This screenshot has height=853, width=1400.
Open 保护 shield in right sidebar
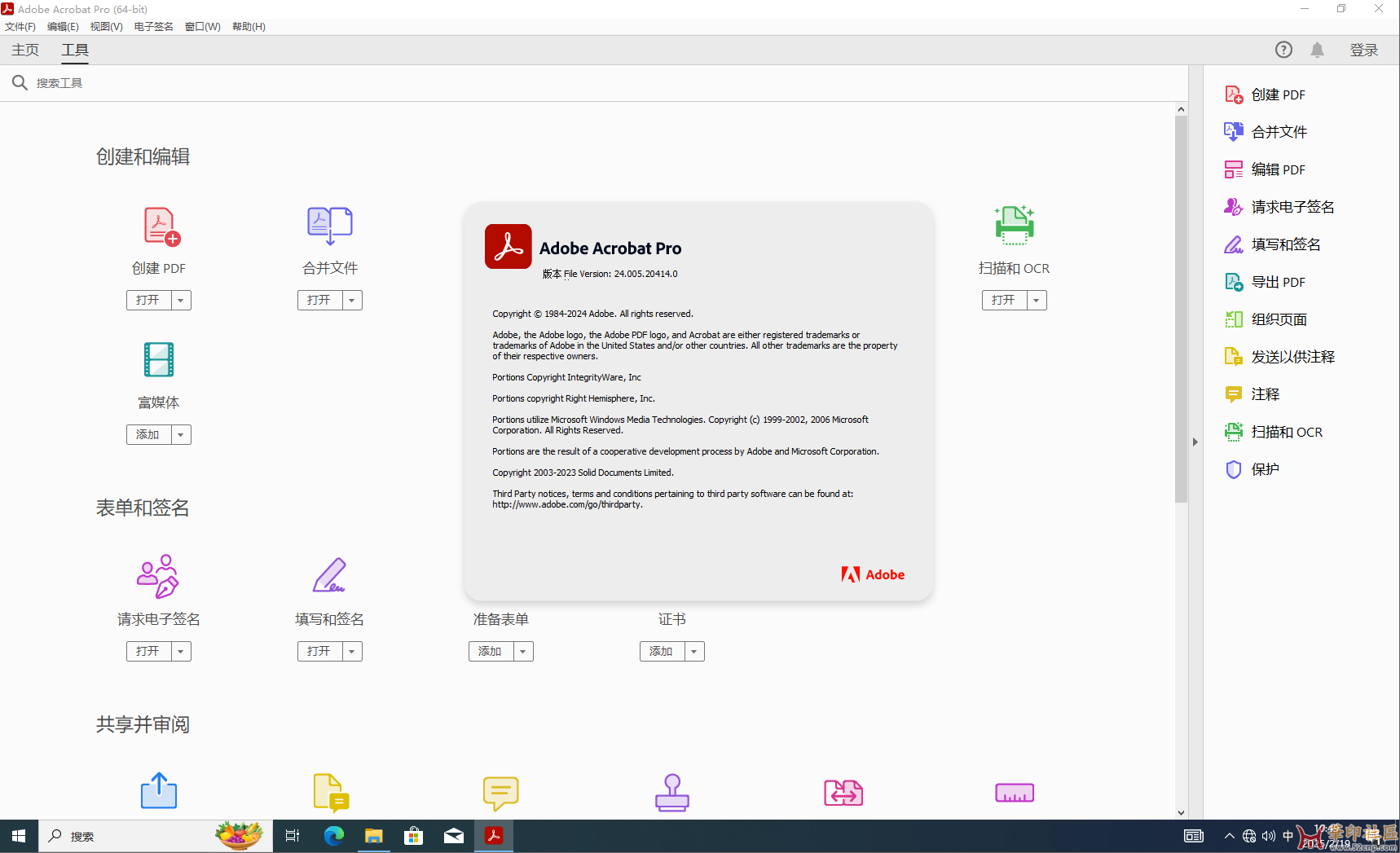[x=1252, y=469]
